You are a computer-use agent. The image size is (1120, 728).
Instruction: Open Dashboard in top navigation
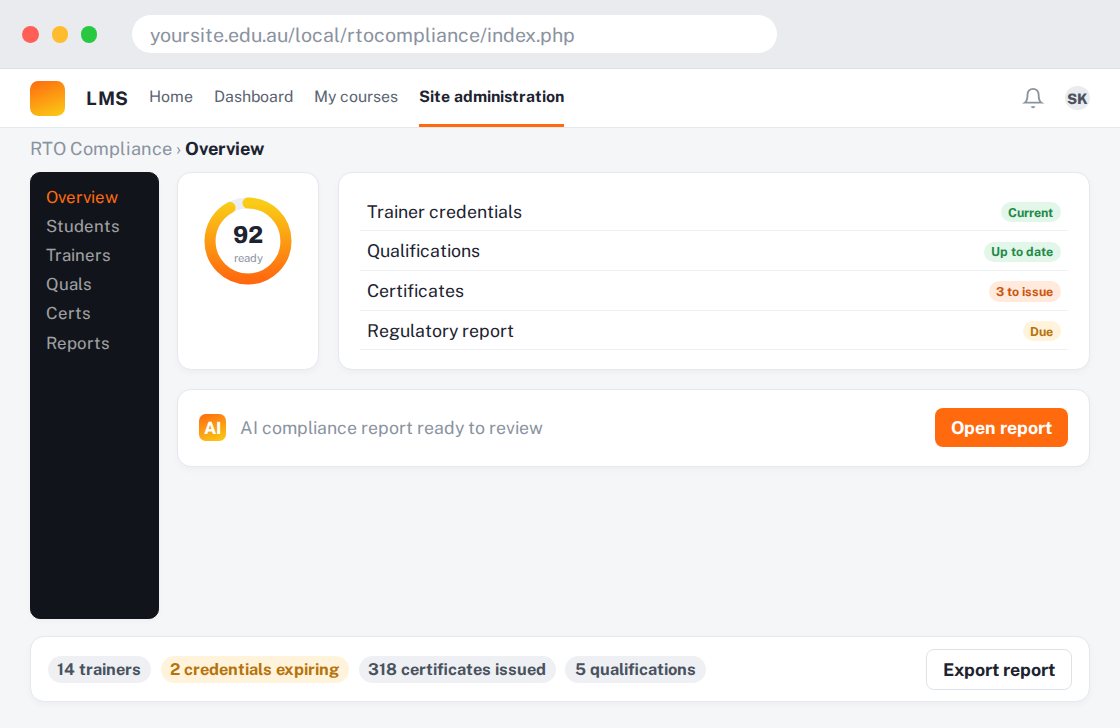(254, 96)
